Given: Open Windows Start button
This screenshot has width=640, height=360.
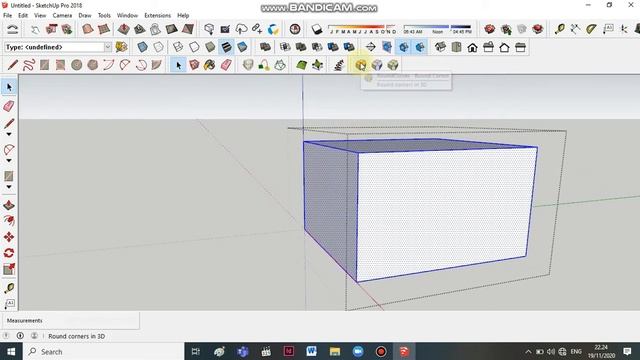Looking at the screenshot, I should coord(11,351).
